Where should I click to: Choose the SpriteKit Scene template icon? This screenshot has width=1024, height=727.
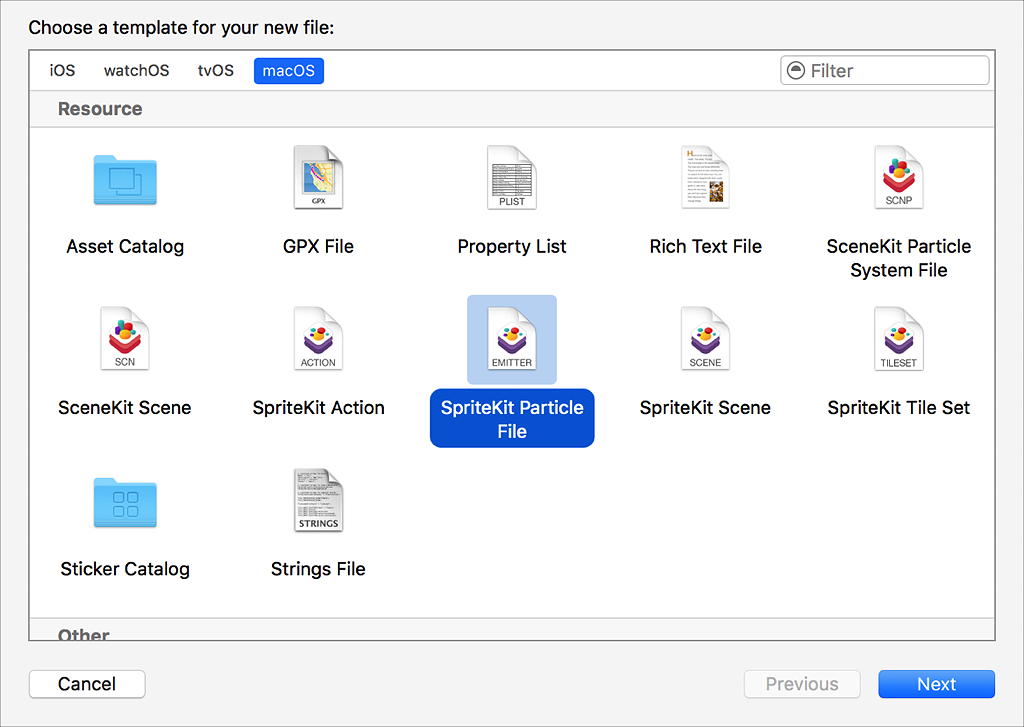(705, 338)
